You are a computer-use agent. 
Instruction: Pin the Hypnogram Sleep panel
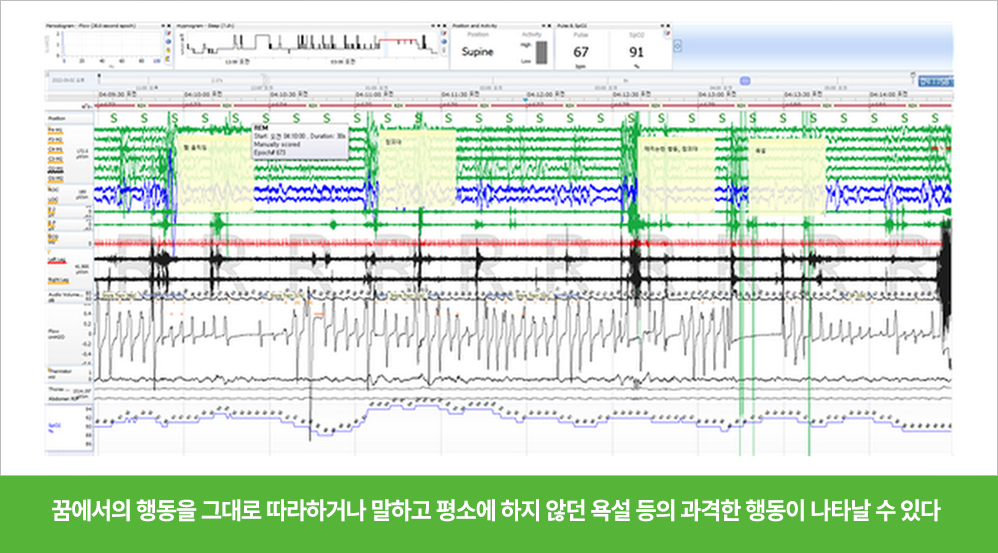coord(439,26)
